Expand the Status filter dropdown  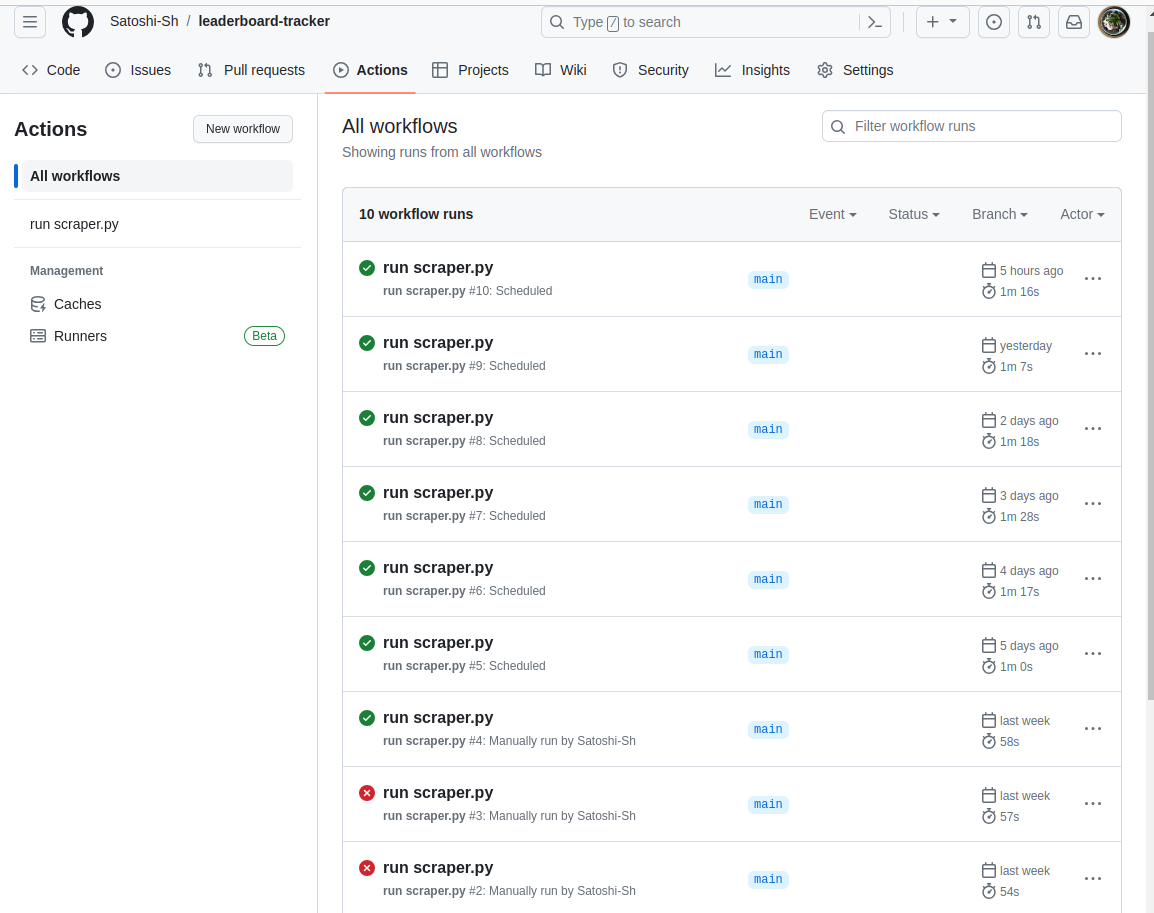pos(913,214)
